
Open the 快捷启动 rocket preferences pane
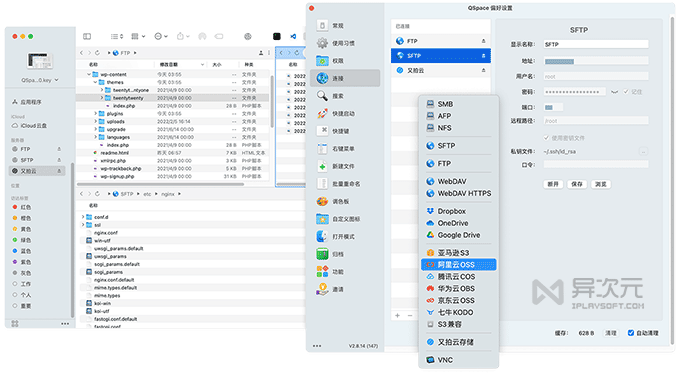pos(345,114)
